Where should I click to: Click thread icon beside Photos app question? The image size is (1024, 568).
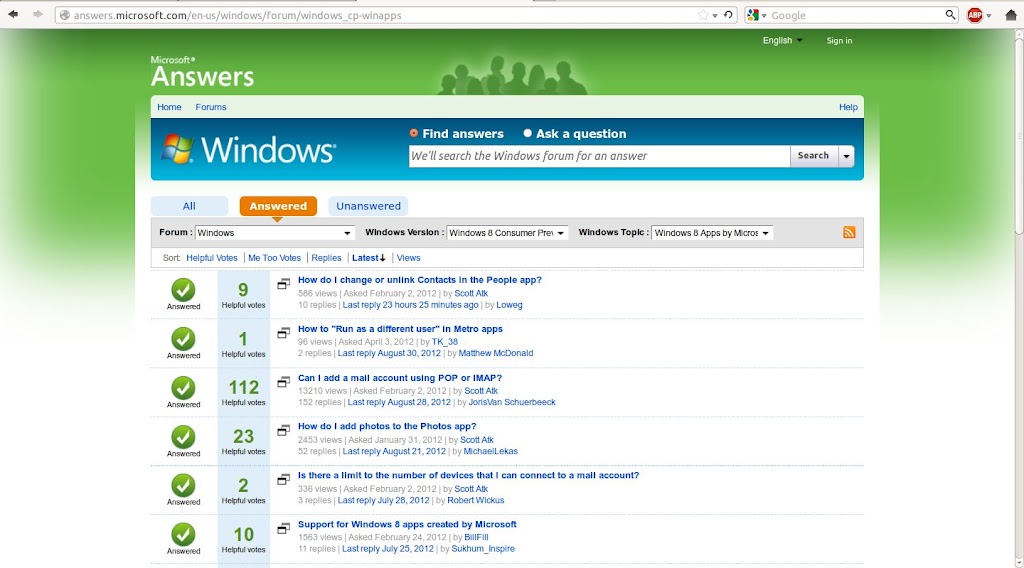click(283, 430)
